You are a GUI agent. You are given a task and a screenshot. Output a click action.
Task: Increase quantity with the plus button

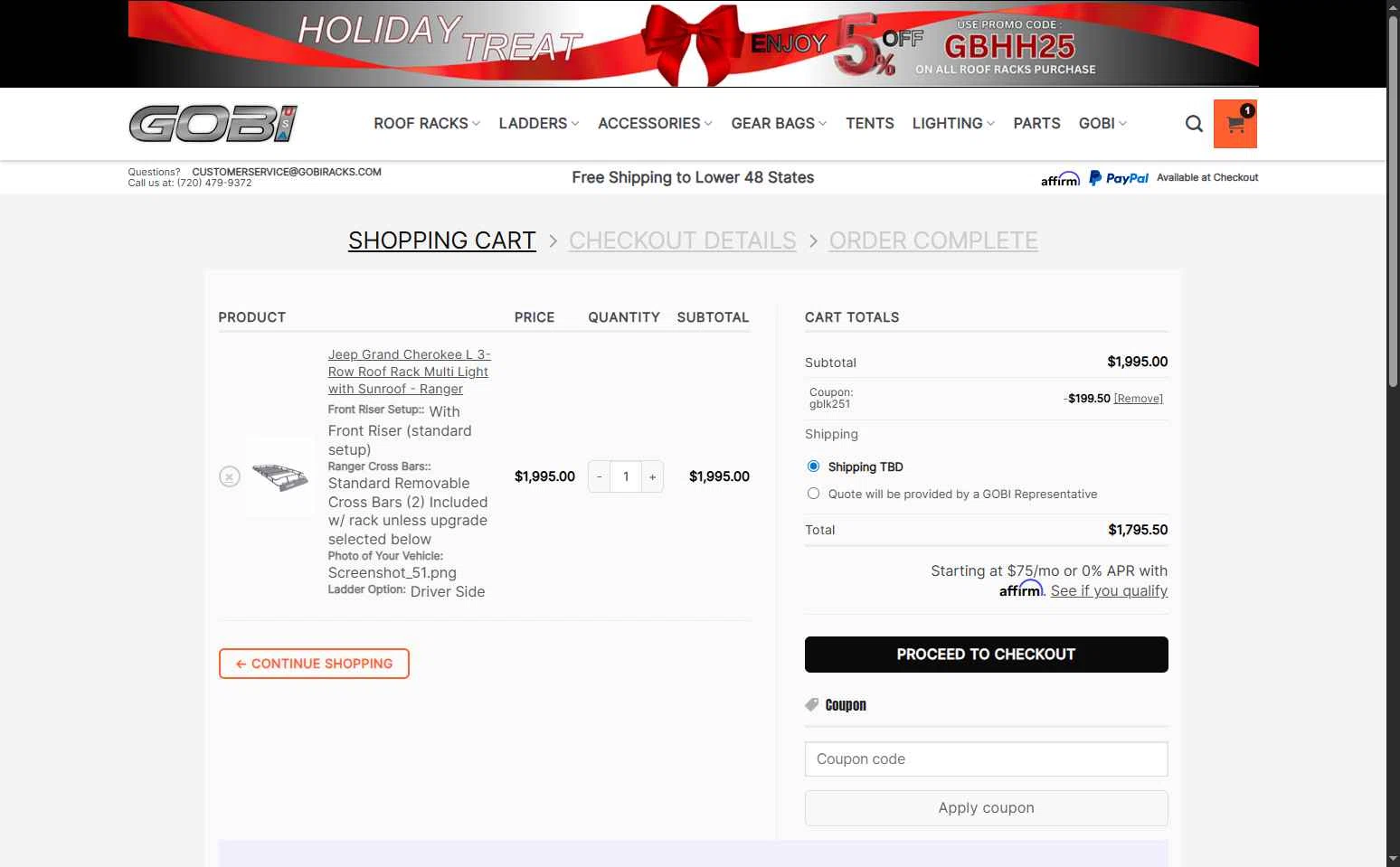tap(652, 476)
